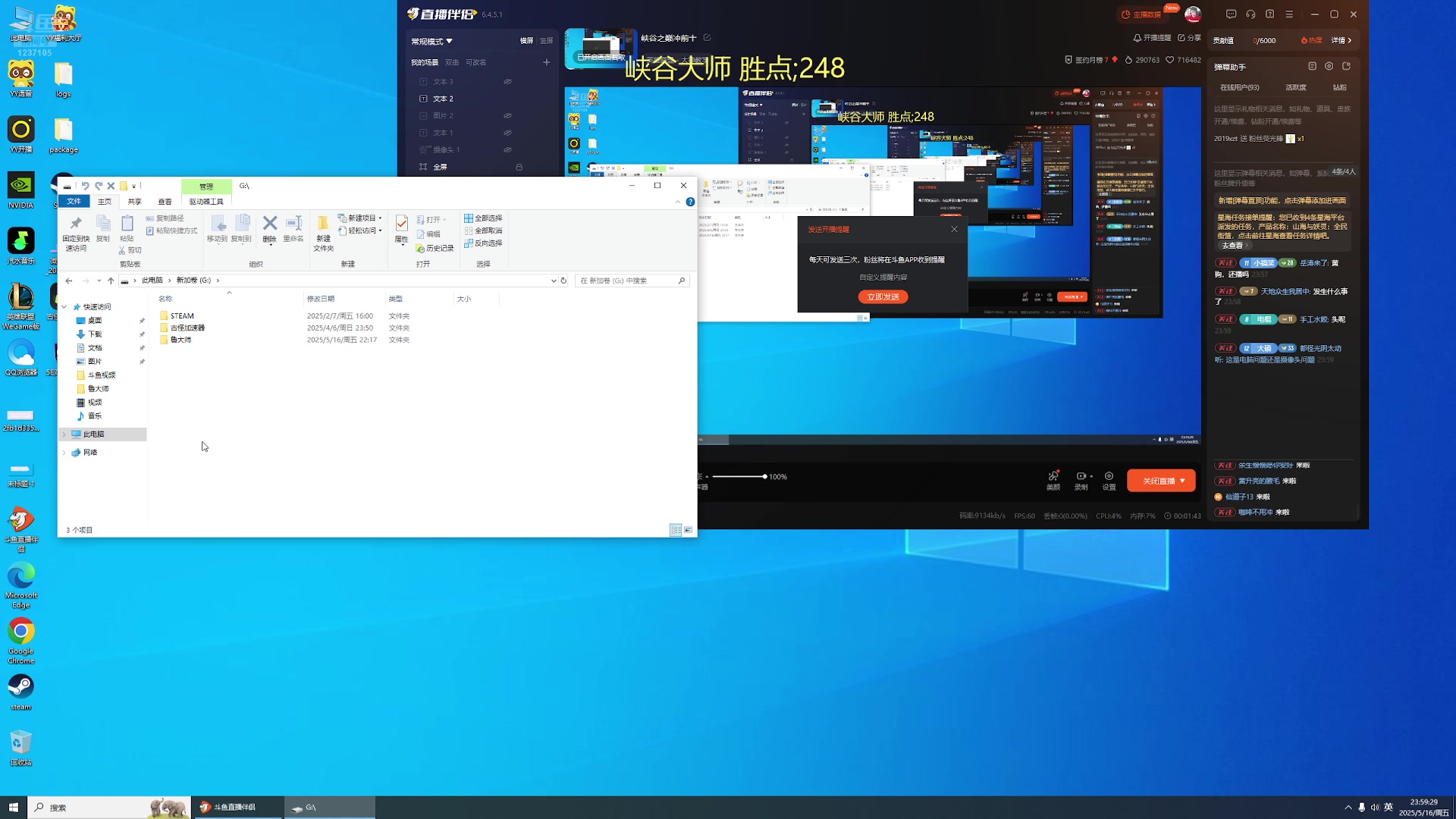Click the streamer avatar picture
Screen dimensions: 1456x819
coord(1194,14)
